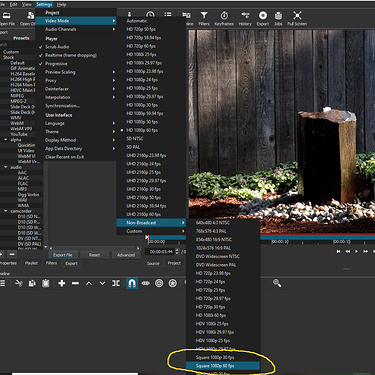Rewind the player
Image resolution: width=375 pixels, height=375 pixels.
pyautogui.click(x=348, y=251)
